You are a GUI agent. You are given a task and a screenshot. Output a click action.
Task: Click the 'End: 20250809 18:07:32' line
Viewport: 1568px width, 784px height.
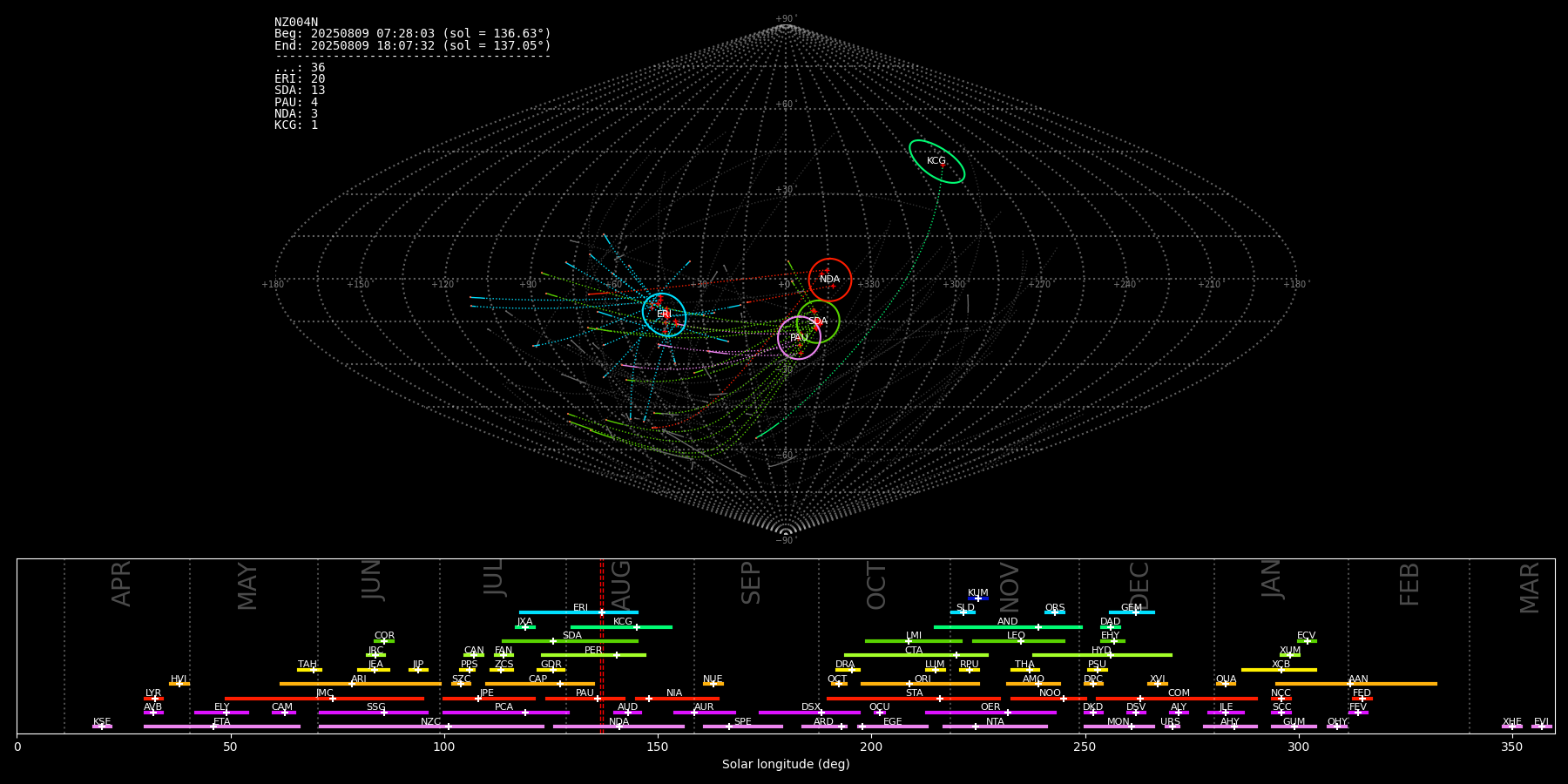pyautogui.click(x=413, y=45)
